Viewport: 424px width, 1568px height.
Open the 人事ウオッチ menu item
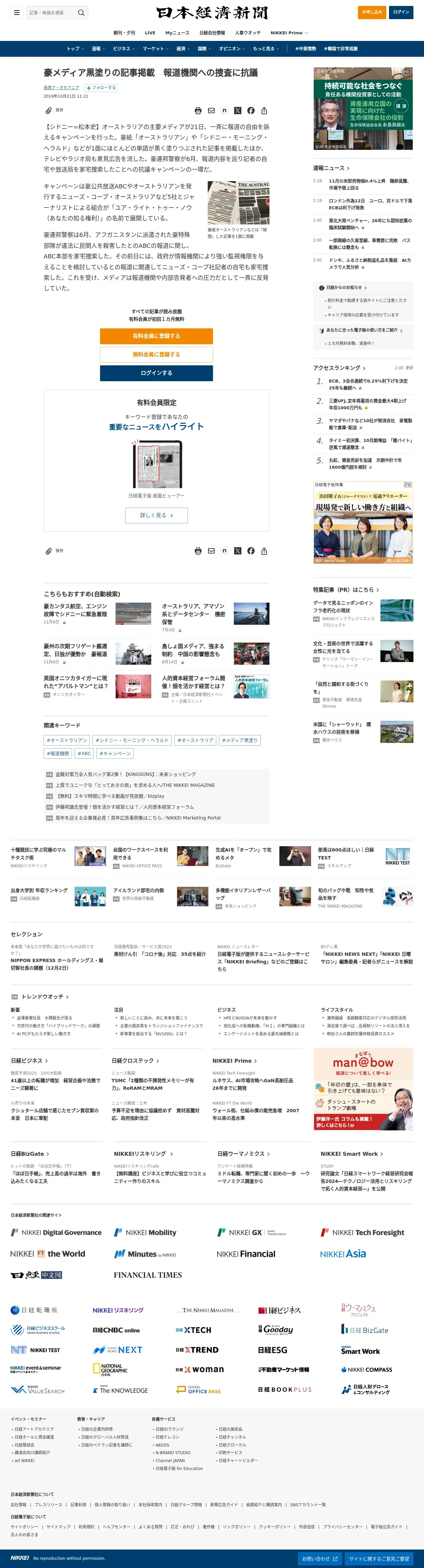247,33
